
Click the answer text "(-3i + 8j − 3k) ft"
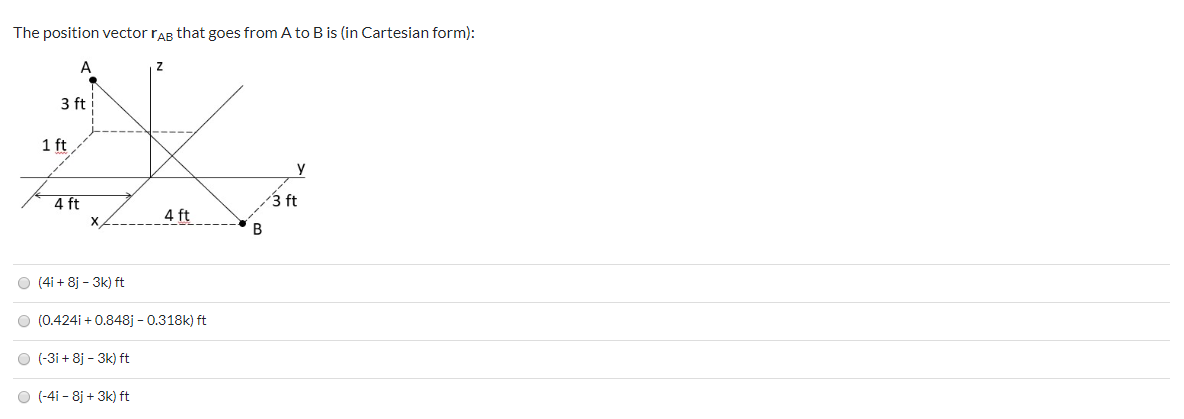84,359
